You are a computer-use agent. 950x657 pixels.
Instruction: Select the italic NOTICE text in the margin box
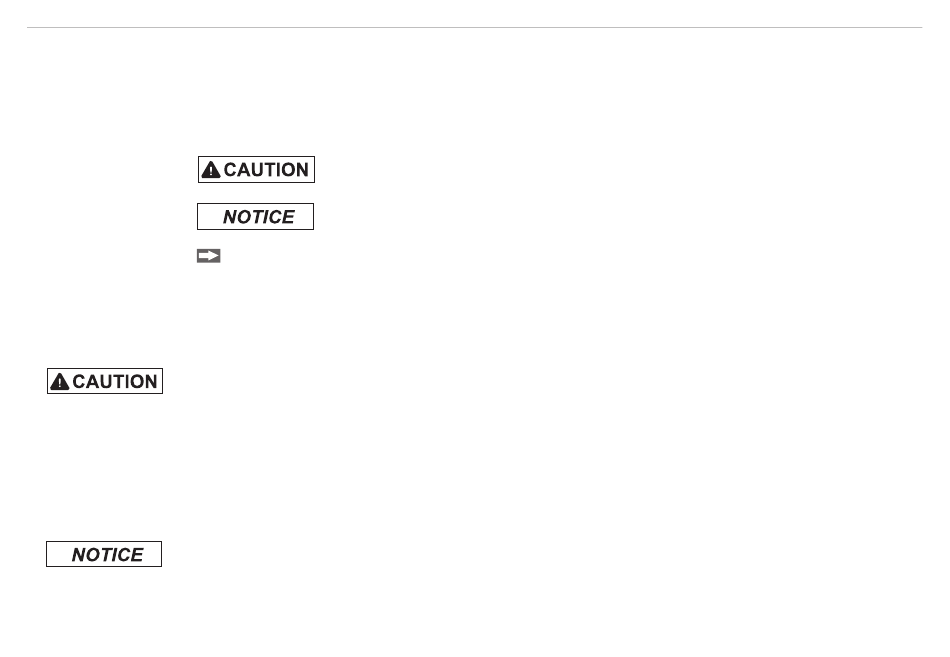click(x=107, y=555)
